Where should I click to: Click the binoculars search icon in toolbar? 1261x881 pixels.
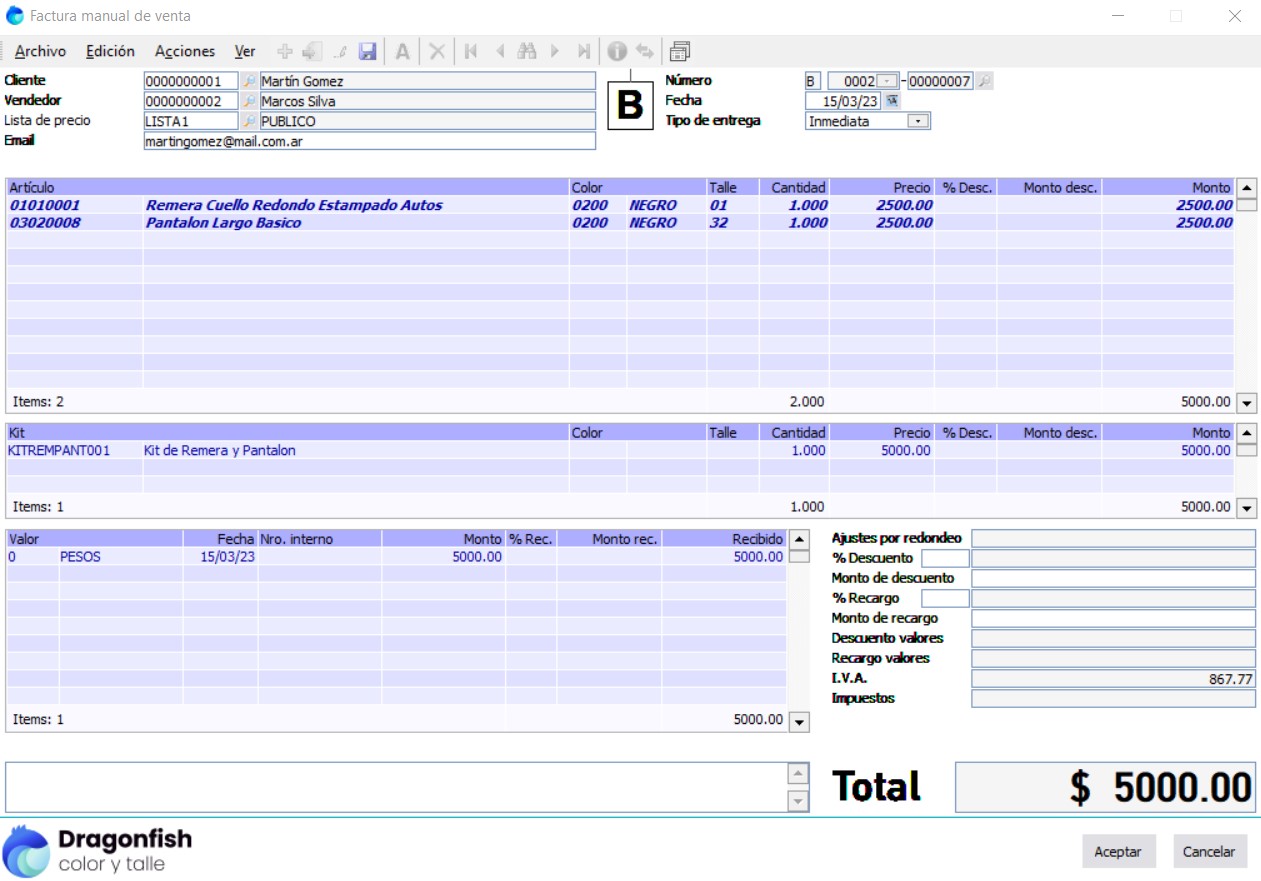(x=527, y=52)
